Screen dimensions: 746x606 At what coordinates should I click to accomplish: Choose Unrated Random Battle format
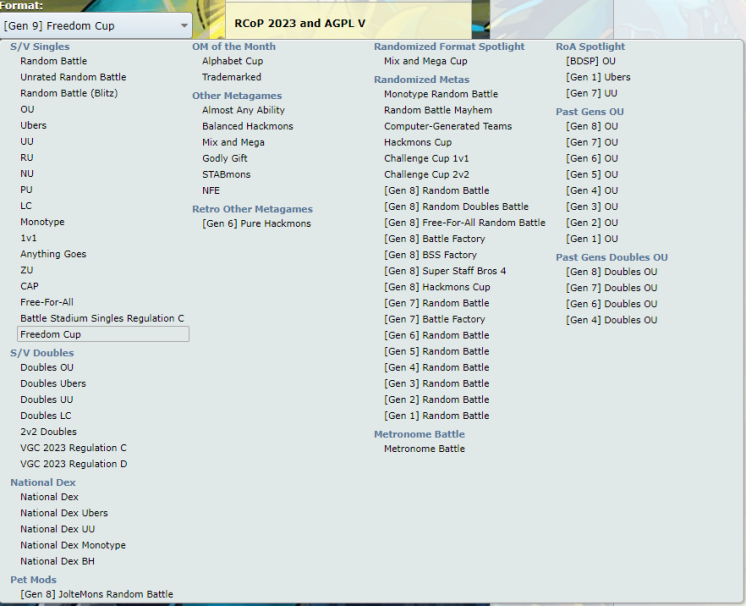pos(73,77)
